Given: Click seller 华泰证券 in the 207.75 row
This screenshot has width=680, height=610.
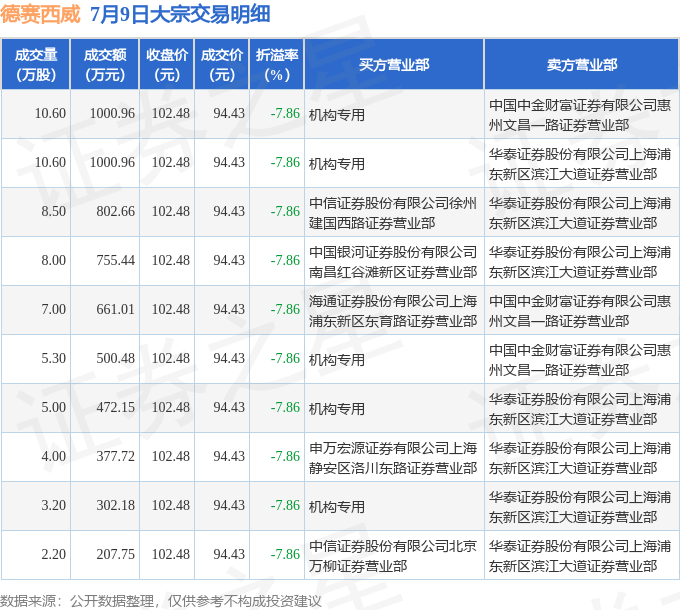Looking at the screenshot, I should tap(580, 556).
